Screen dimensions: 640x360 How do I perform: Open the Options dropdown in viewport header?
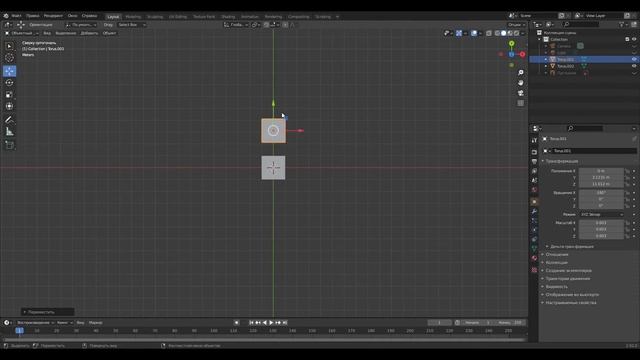pos(516,25)
